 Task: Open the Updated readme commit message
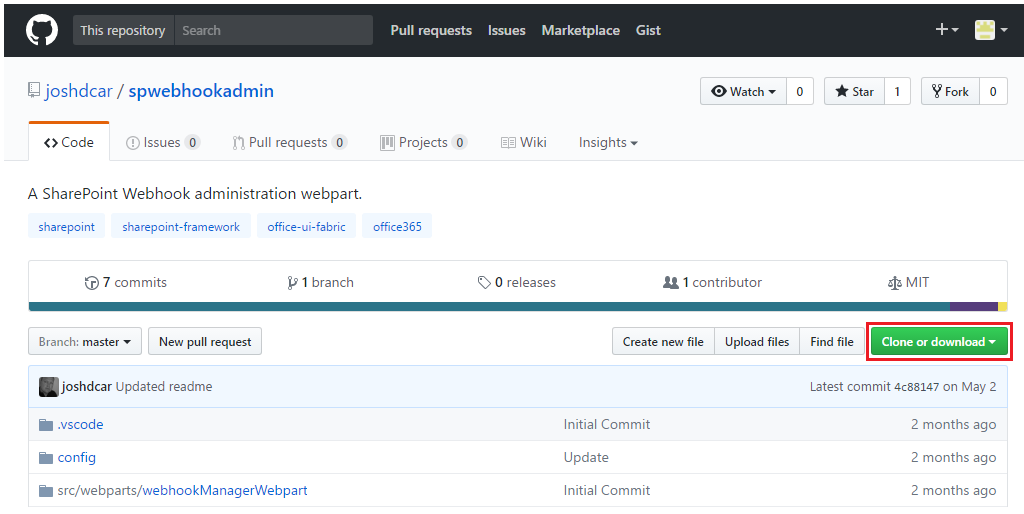164,387
